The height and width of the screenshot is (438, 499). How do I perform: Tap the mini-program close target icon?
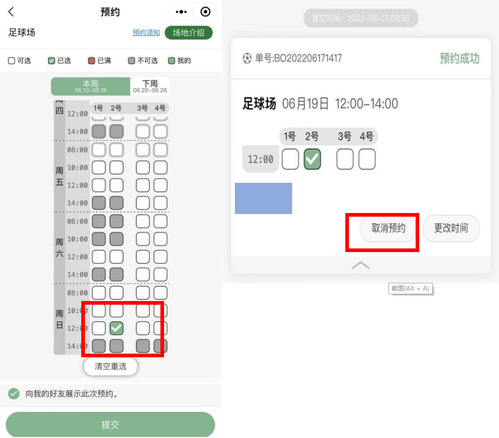pyautogui.click(x=205, y=12)
